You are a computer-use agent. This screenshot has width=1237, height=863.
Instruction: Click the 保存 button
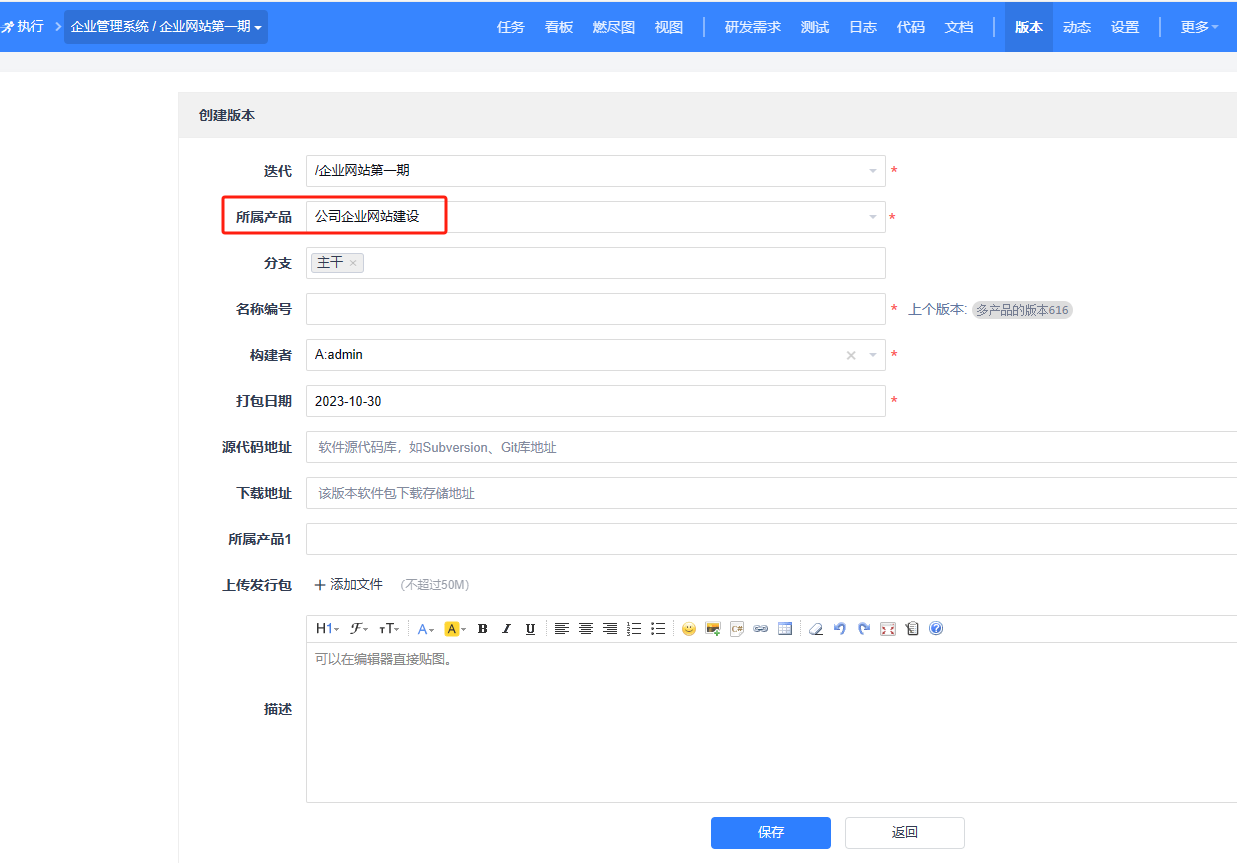[x=770, y=832]
